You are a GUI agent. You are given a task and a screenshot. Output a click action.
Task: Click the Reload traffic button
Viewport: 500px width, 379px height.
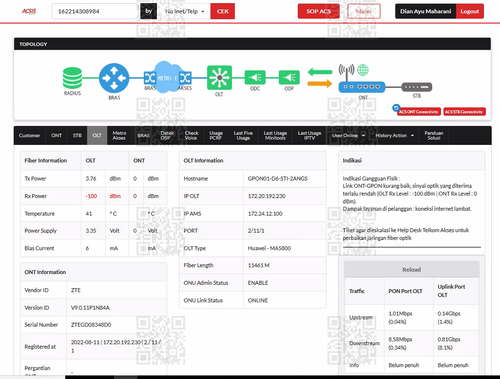coord(412,270)
